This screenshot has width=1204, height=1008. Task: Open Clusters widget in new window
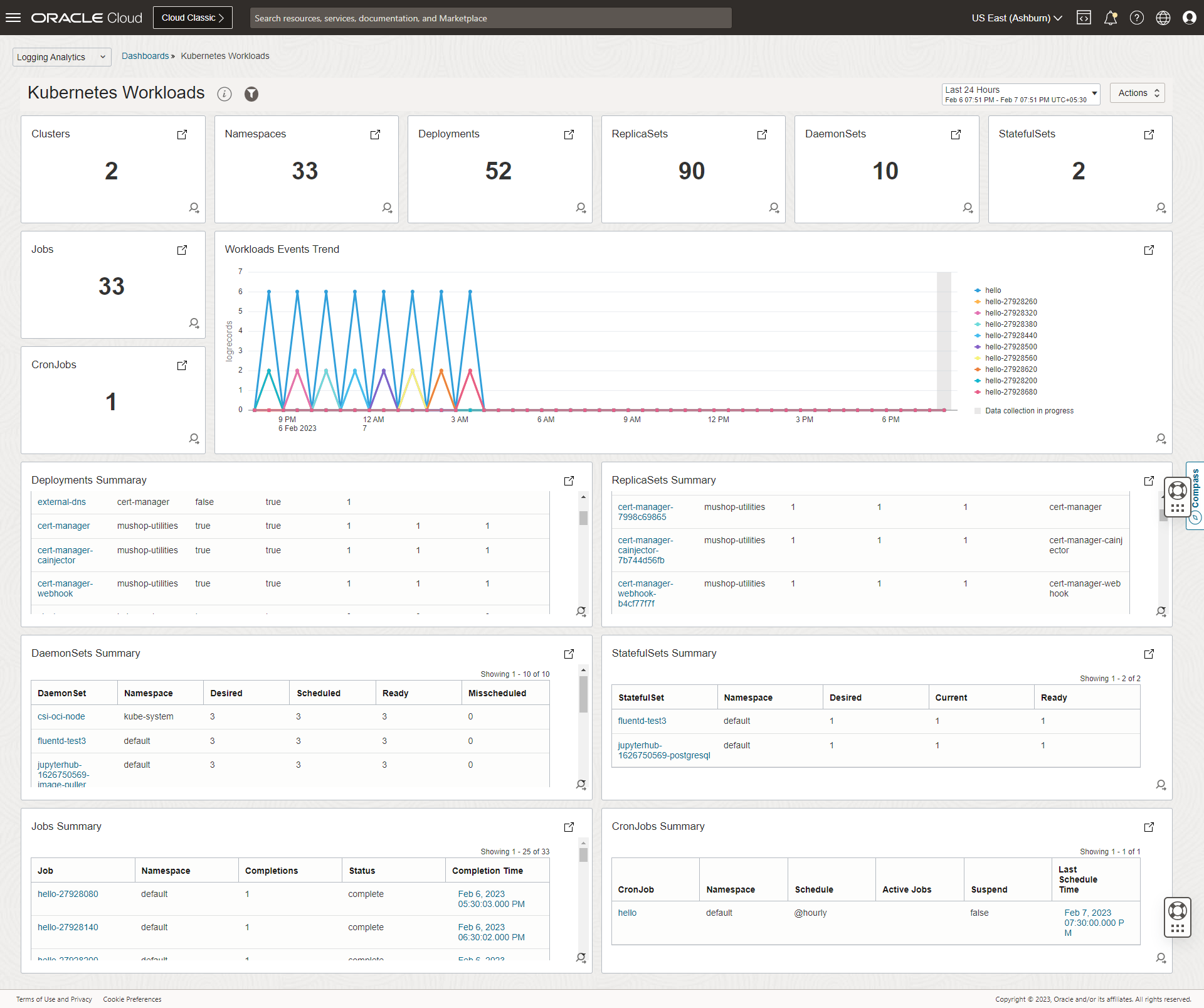coord(182,135)
